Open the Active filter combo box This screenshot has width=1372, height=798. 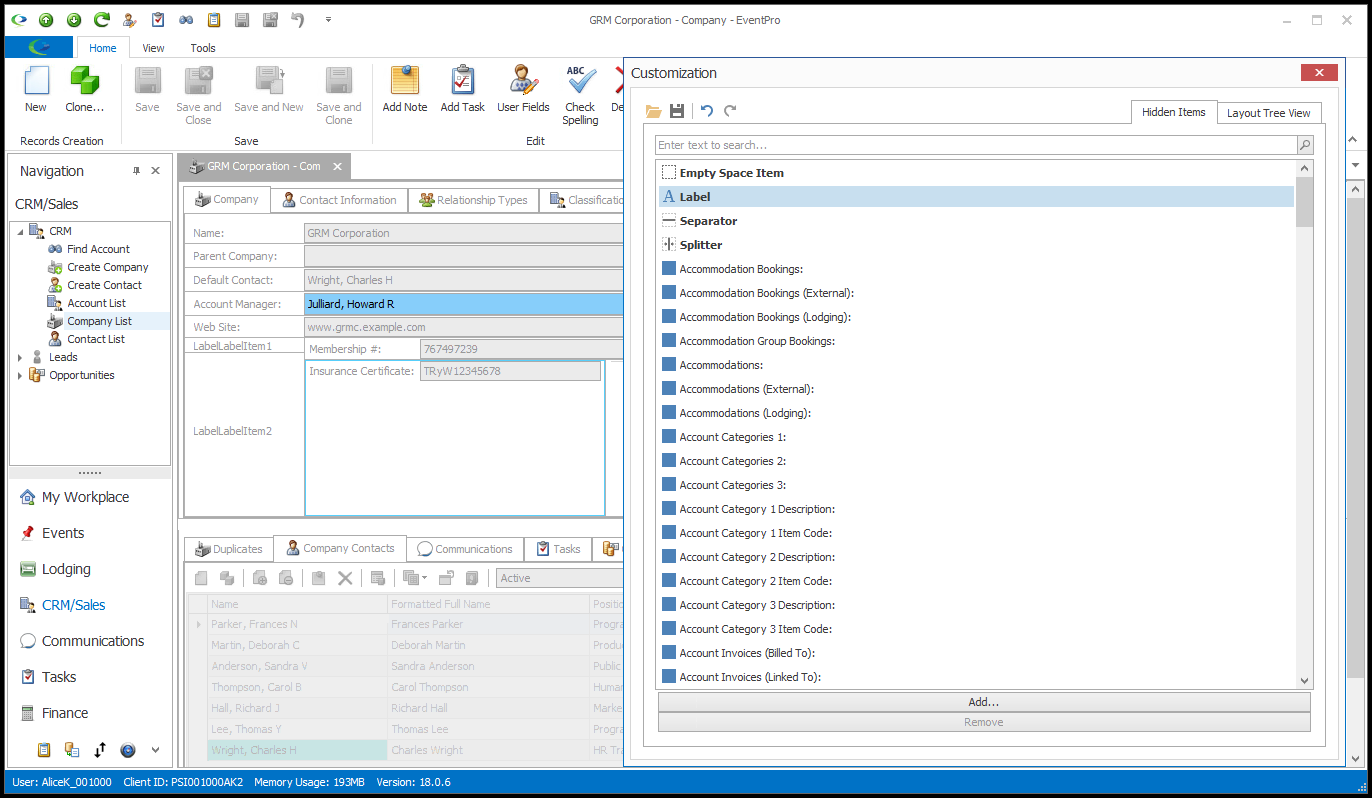[560, 578]
